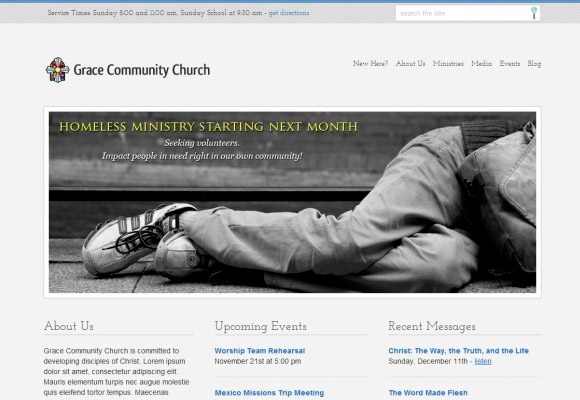Click the listen link for December 11th
580x400 pixels.
click(483, 361)
